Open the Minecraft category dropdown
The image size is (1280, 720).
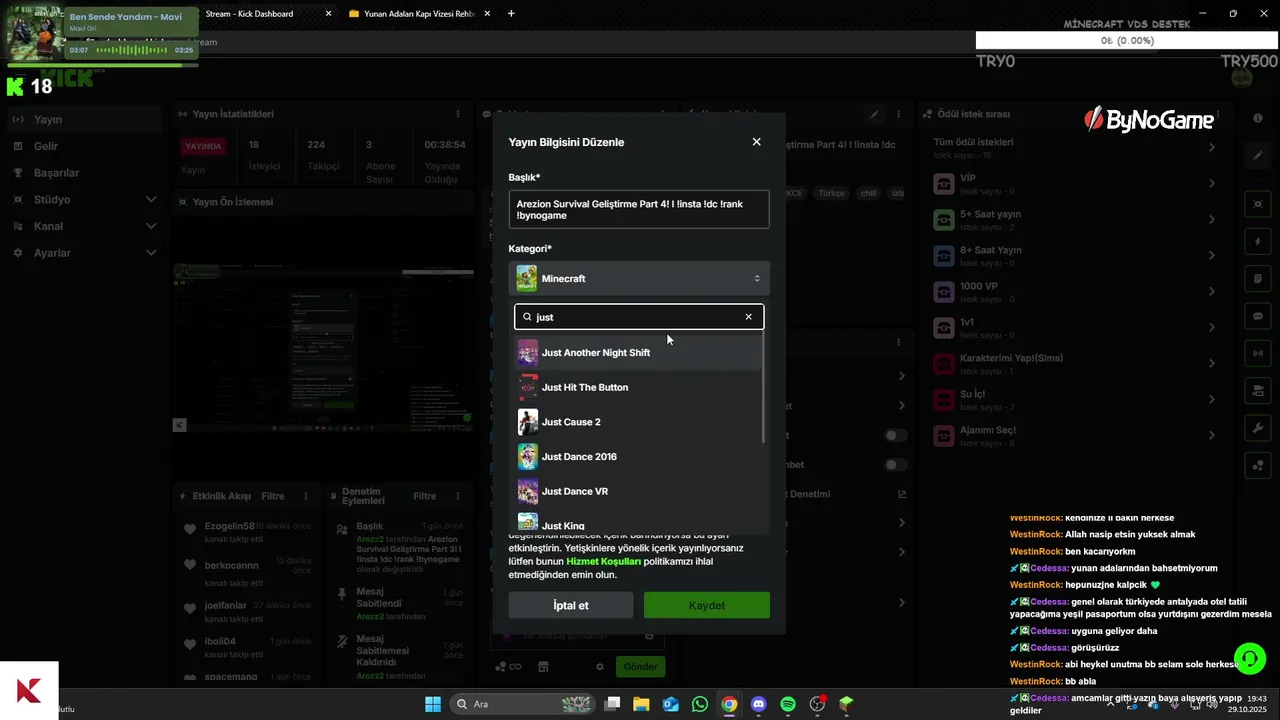[x=639, y=279]
